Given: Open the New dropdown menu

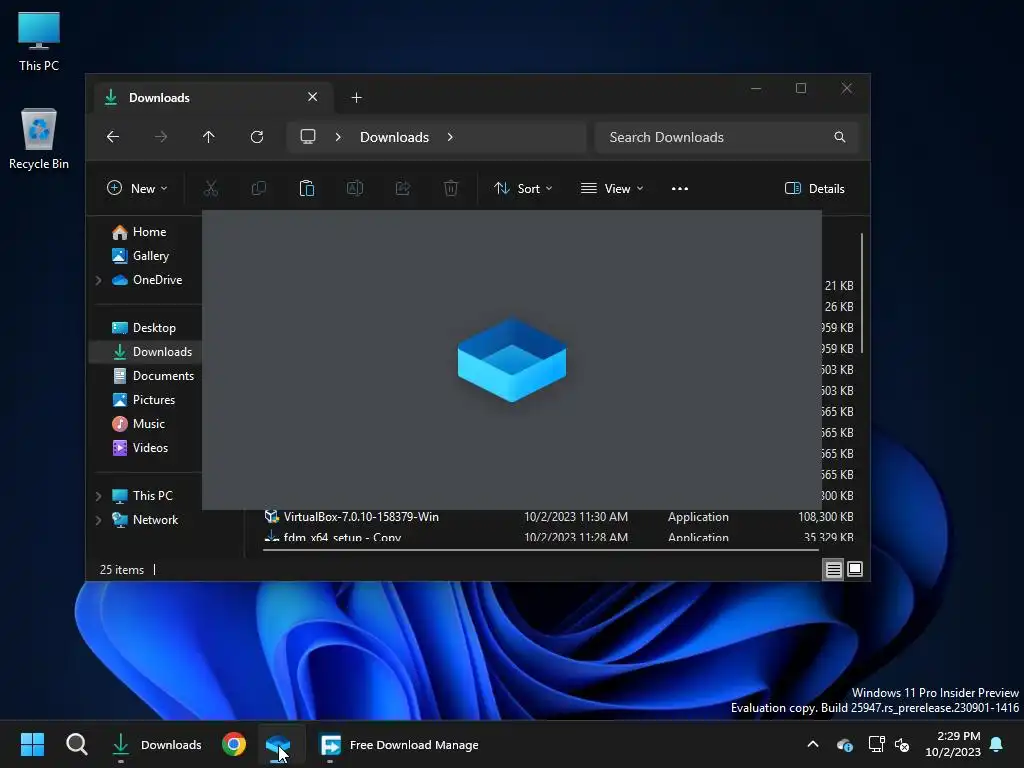Looking at the screenshot, I should click(137, 188).
